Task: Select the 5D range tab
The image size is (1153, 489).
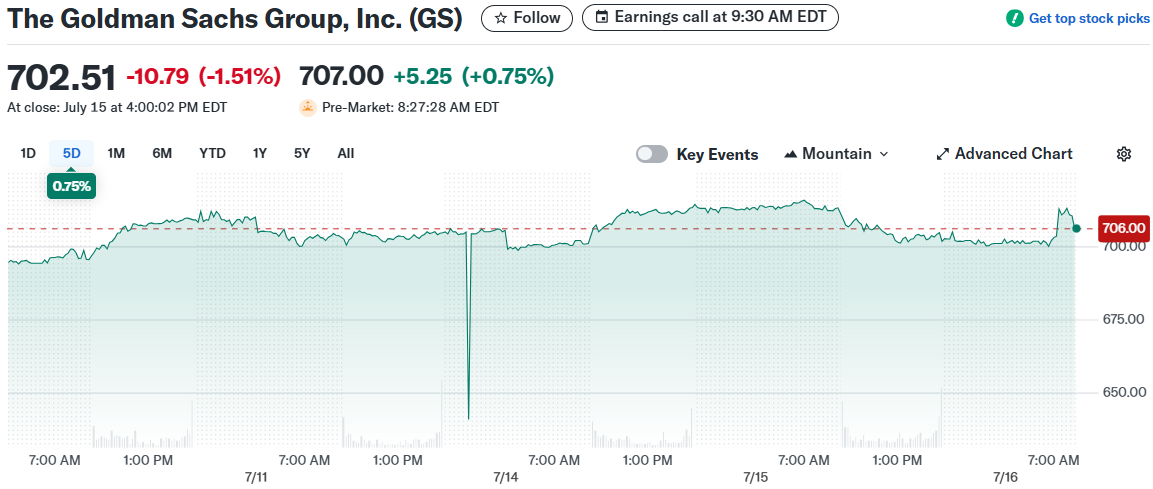Action: 72,153
